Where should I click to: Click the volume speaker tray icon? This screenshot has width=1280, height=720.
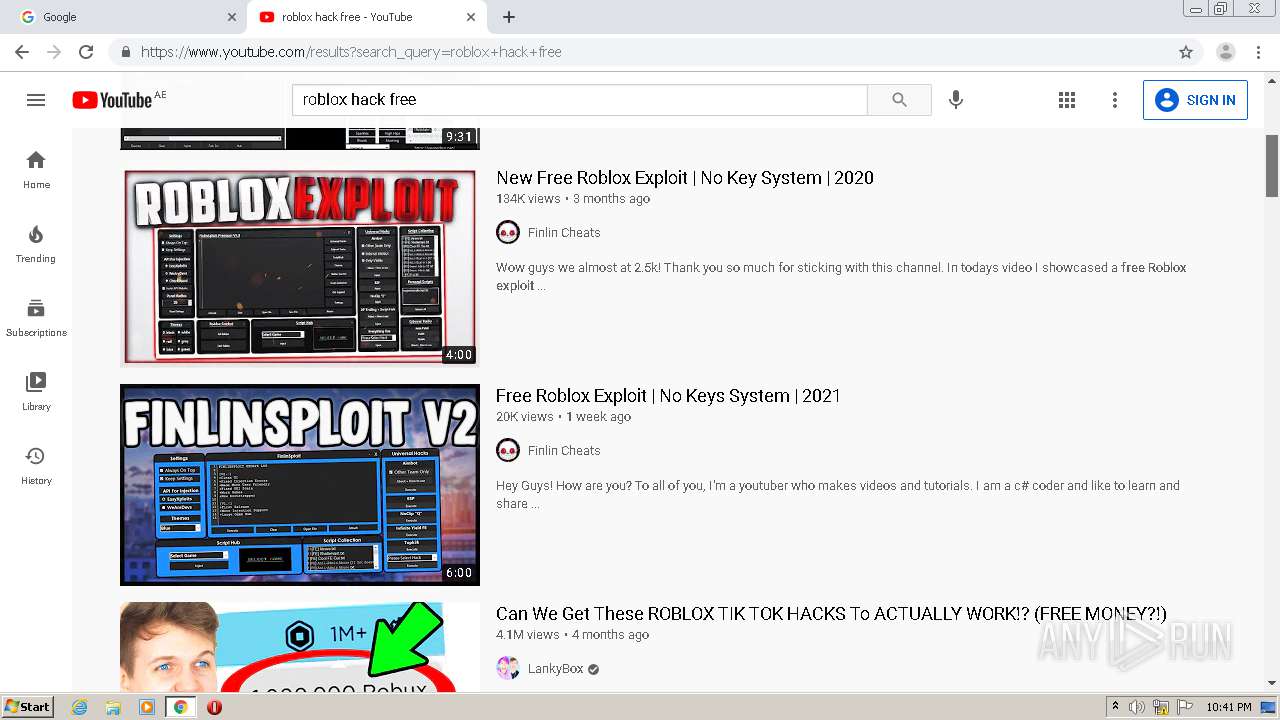coord(1137,707)
